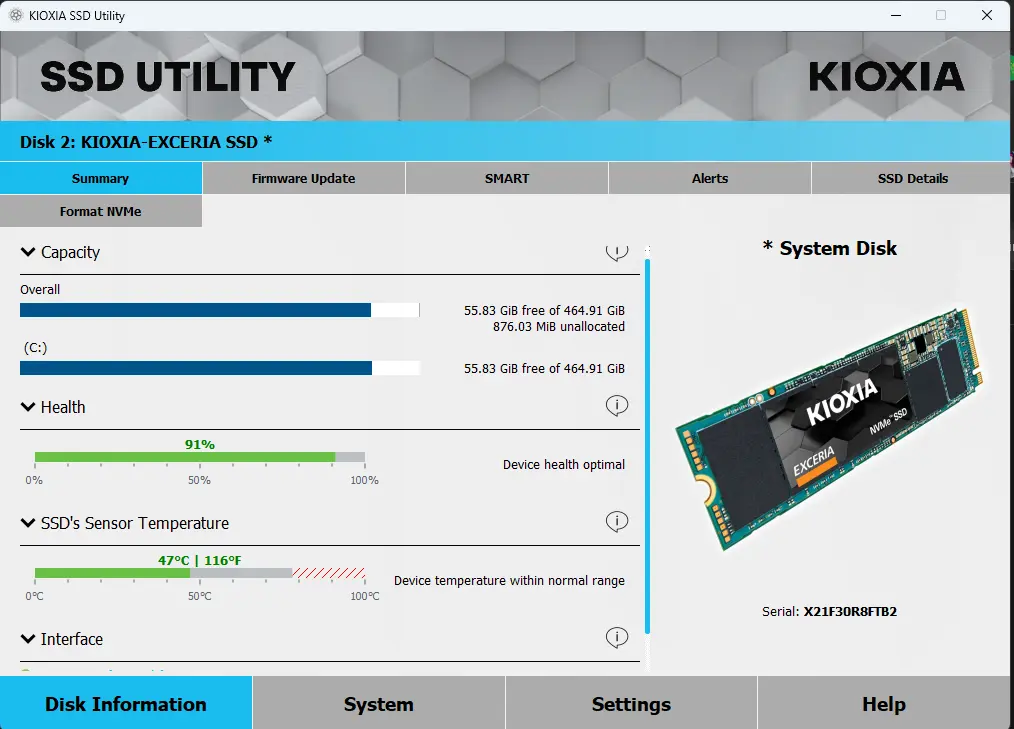
Task: Open the Settings bottom tab
Action: (x=631, y=703)
